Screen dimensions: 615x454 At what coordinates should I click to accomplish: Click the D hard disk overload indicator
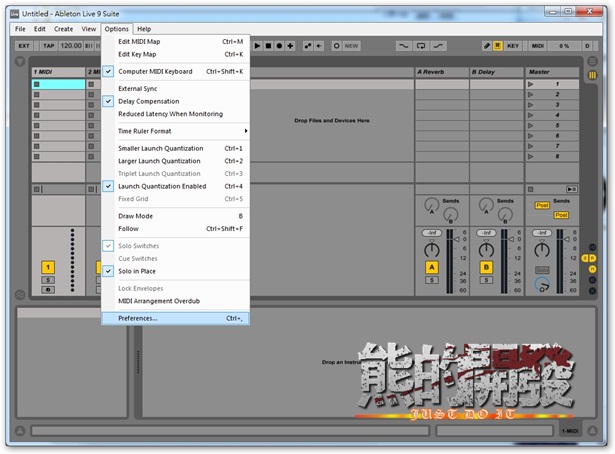click(587, 46)
